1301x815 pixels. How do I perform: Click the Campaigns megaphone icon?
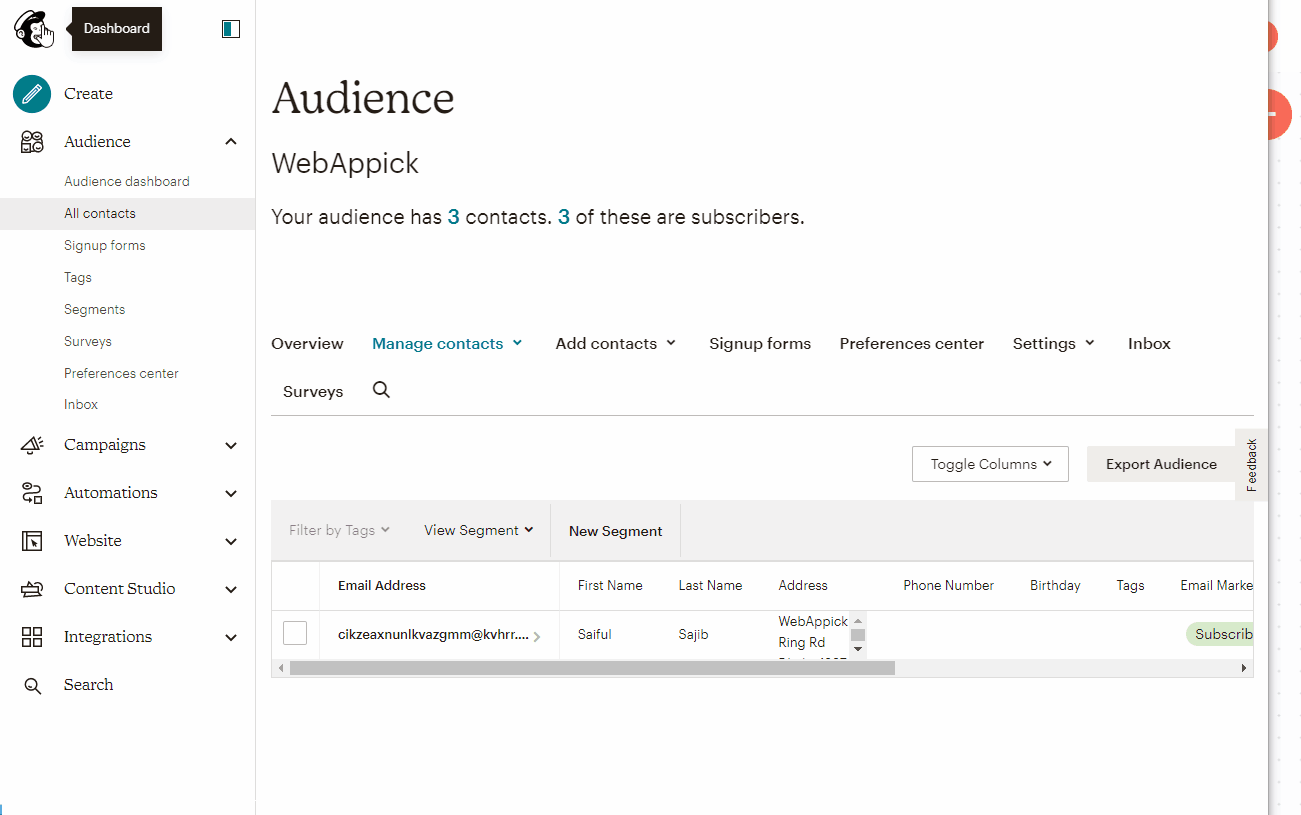click(32, 445)
